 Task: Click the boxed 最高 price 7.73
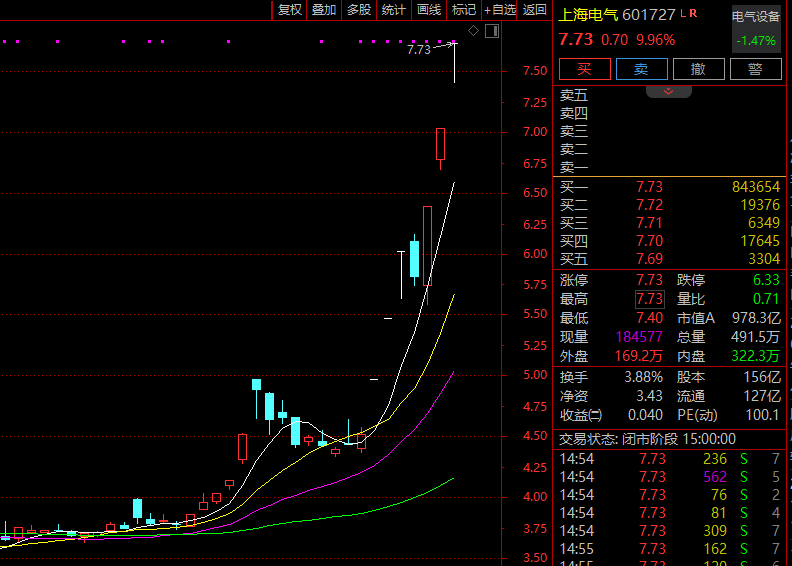tap(649, 299)
